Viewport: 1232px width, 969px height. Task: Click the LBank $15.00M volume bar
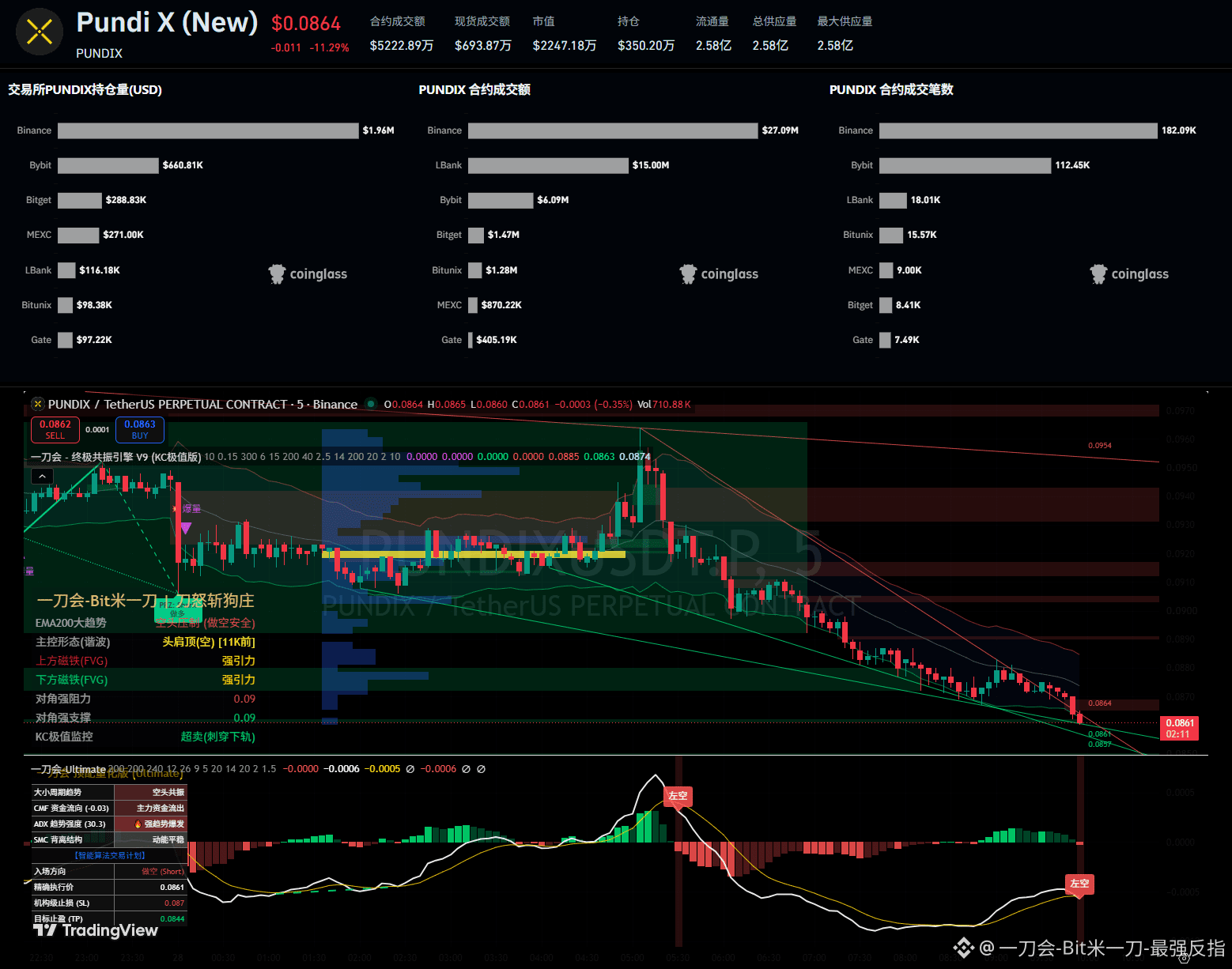[x=548, y=165]
